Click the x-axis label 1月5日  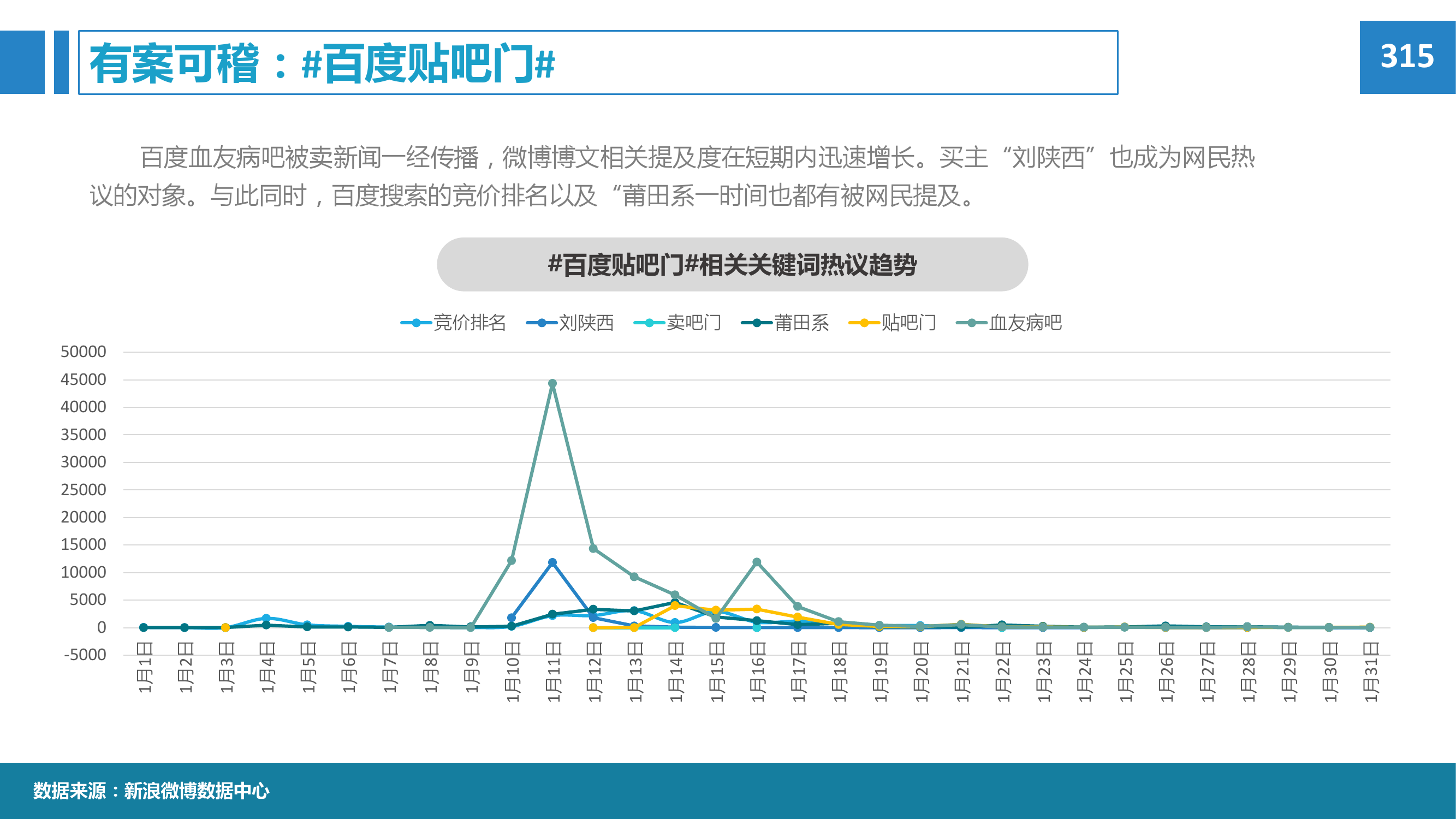pos(308,667)
